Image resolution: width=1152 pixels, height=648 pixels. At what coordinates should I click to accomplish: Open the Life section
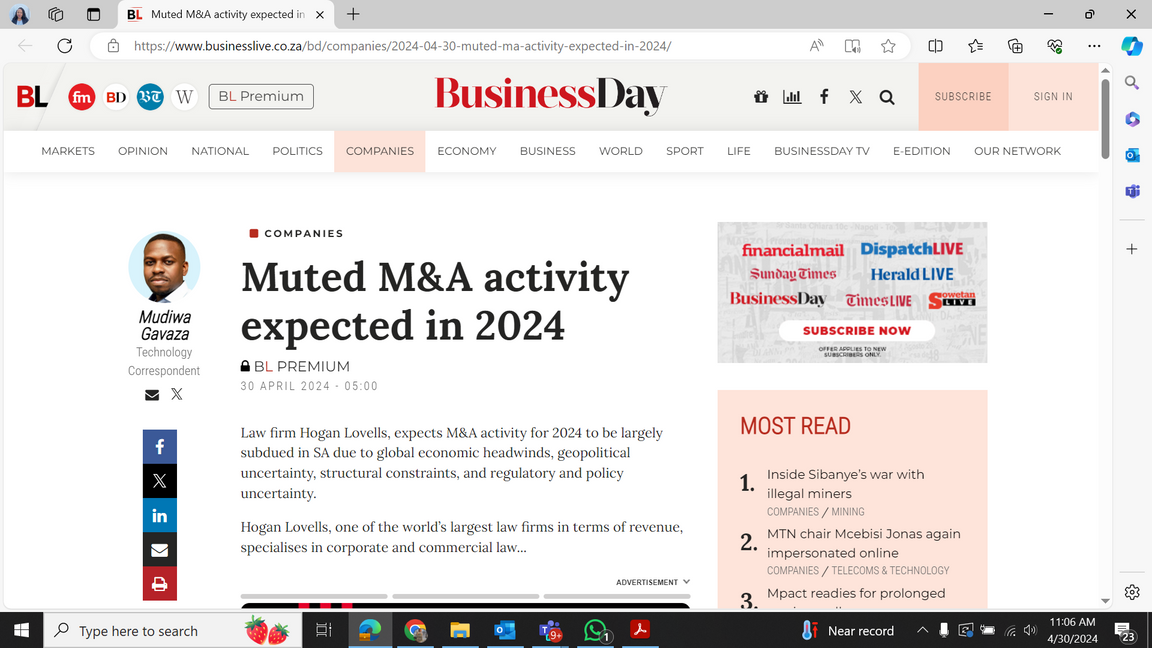[738, 151]
